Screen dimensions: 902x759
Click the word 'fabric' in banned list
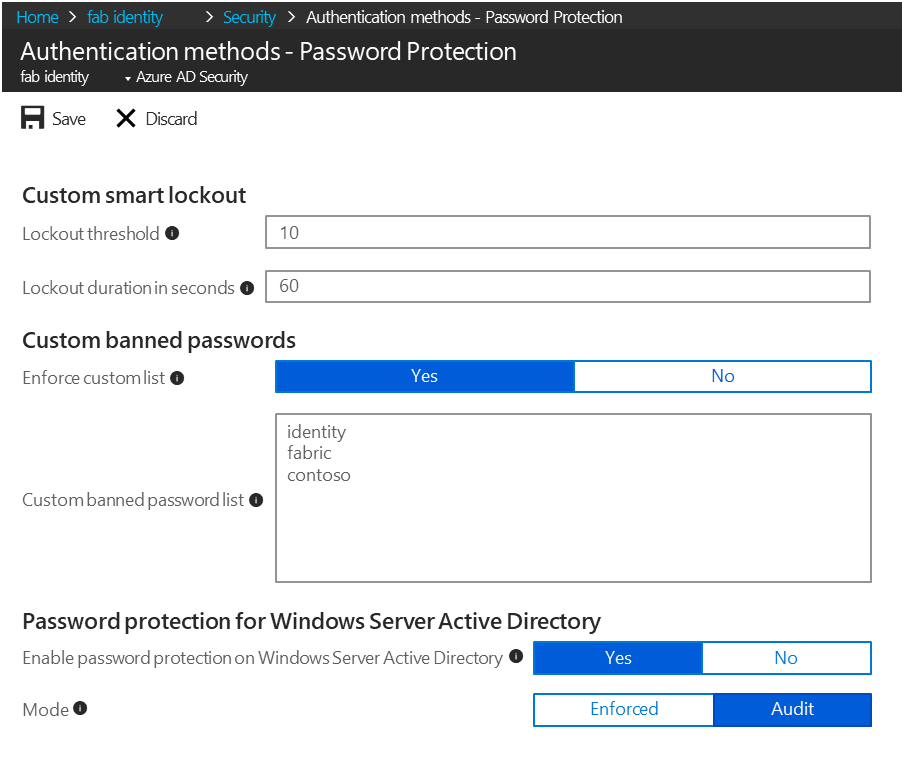(309, 453)
